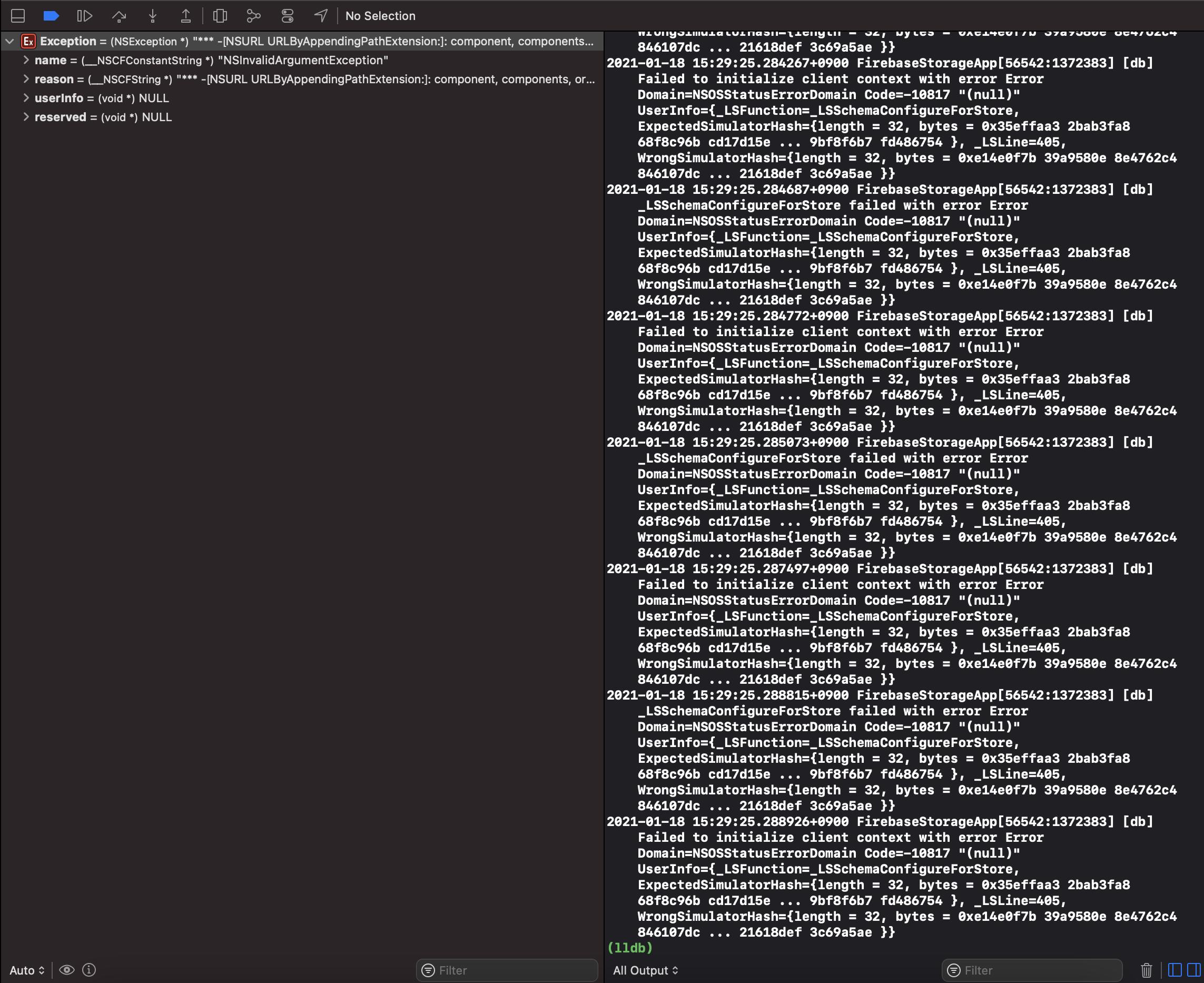Image resolution: width=1204 pixels, height=983 pixels.
Task: Click the 15:29:25.285073 log entry line
Action: pos(880,442)
